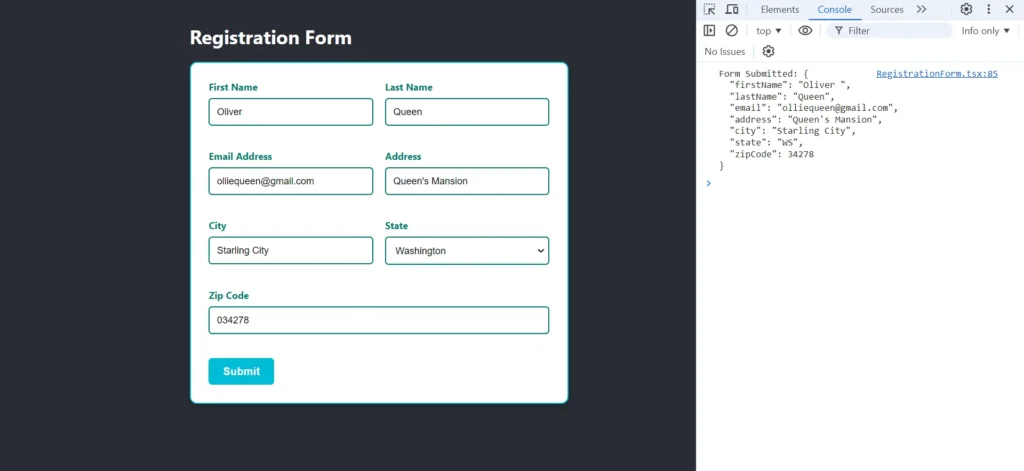Focus the console Filter field

tap(889, 31)
